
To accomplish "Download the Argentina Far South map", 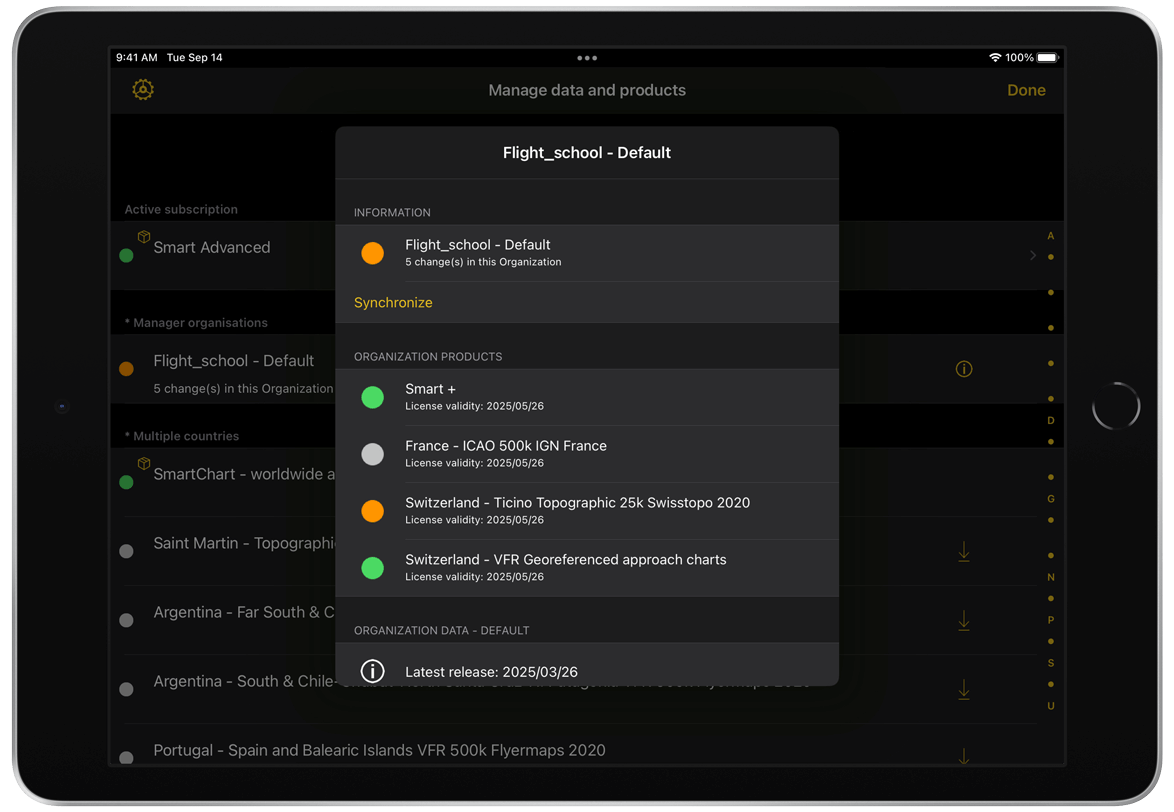I will tap(964, 620).
